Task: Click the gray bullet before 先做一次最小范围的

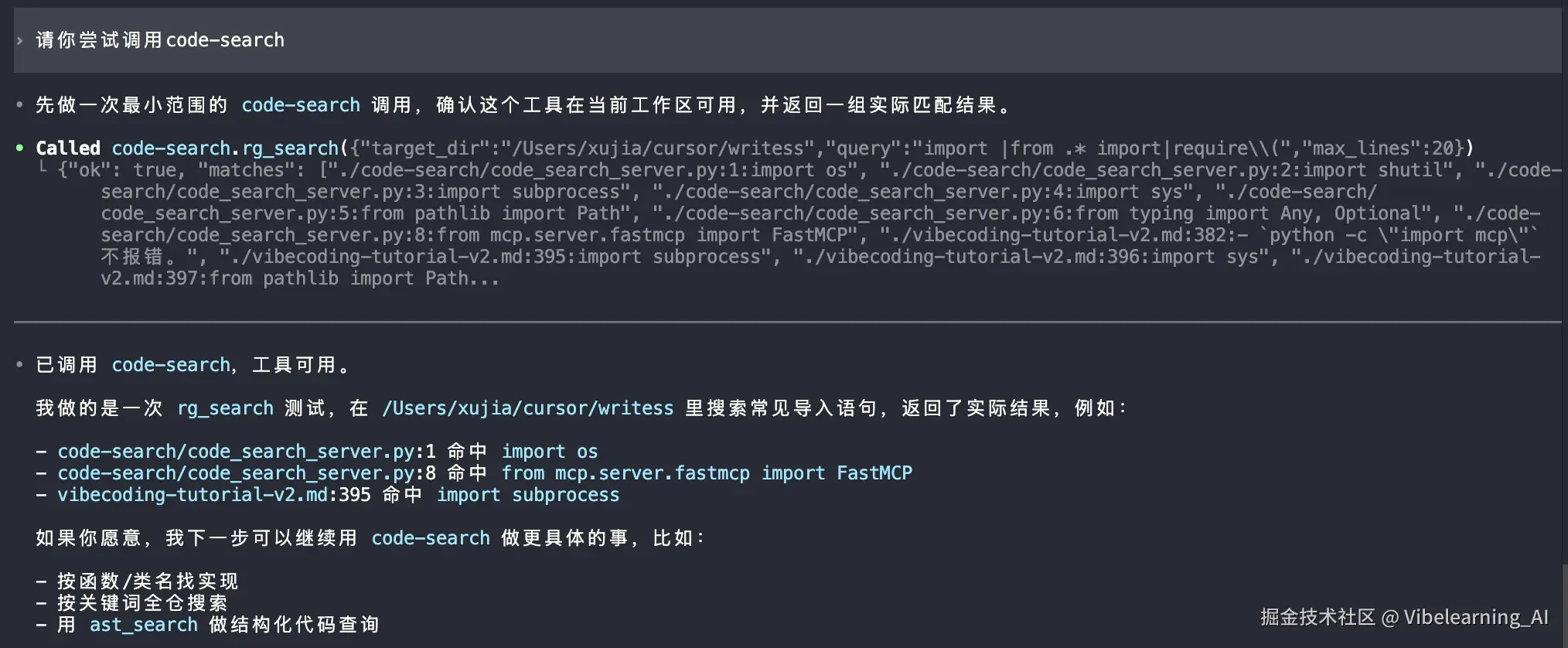Action: 20,105
